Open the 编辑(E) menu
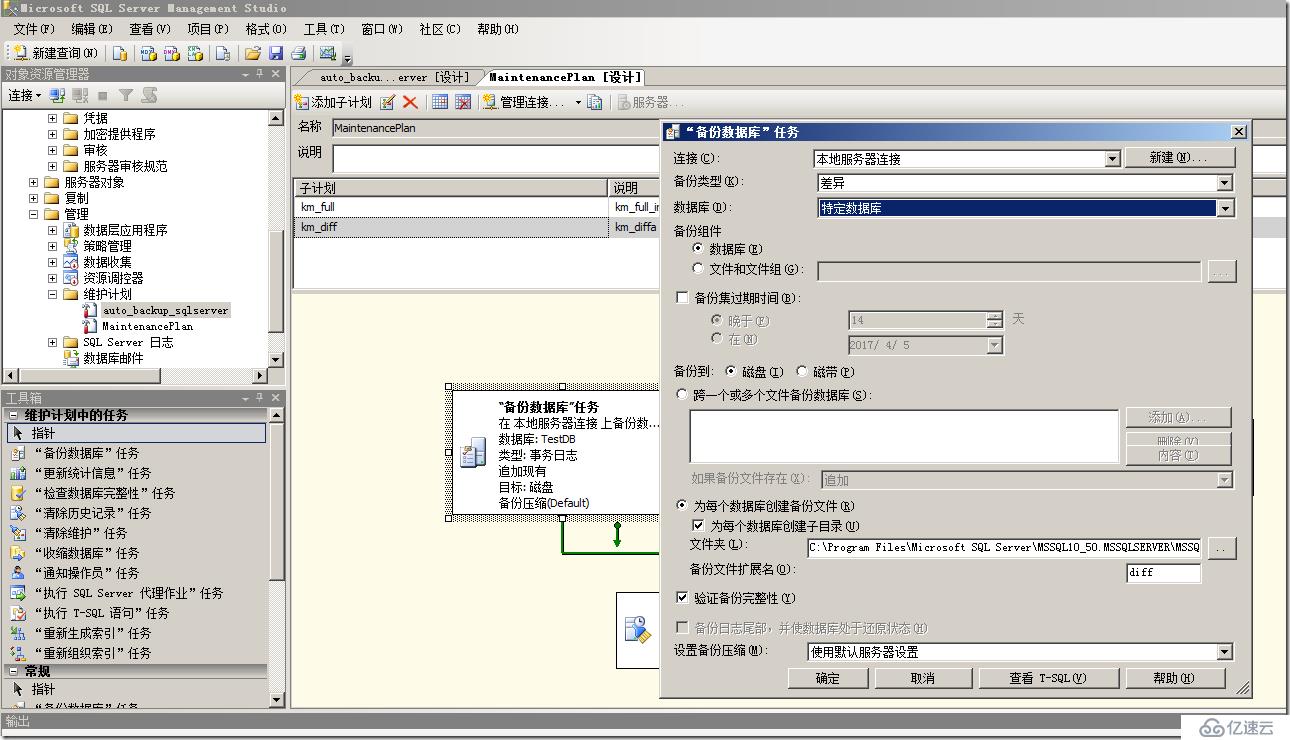 pyautogui.click(x=93, y=29)
